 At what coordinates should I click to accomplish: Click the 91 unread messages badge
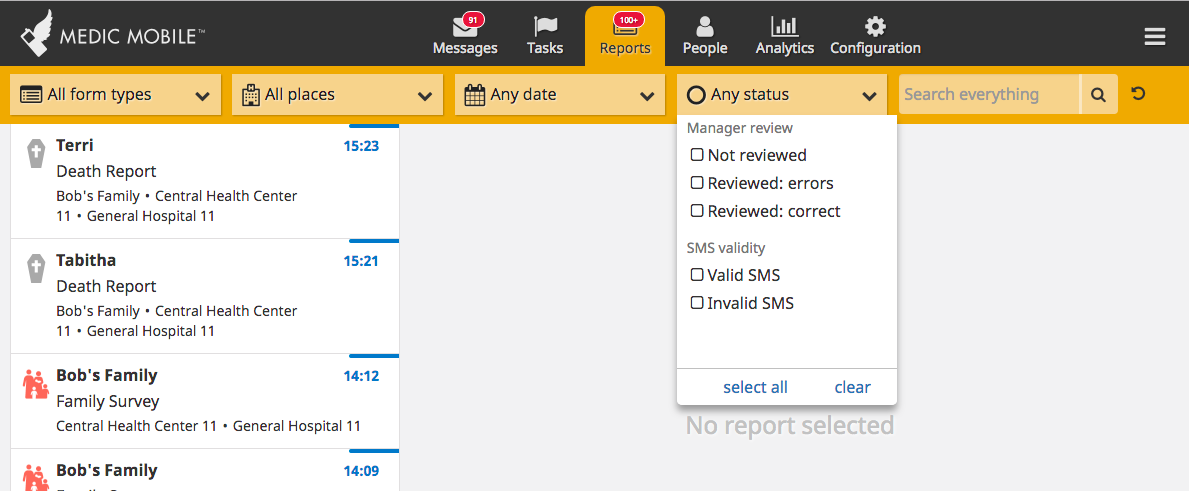click(x=472, y=20)
